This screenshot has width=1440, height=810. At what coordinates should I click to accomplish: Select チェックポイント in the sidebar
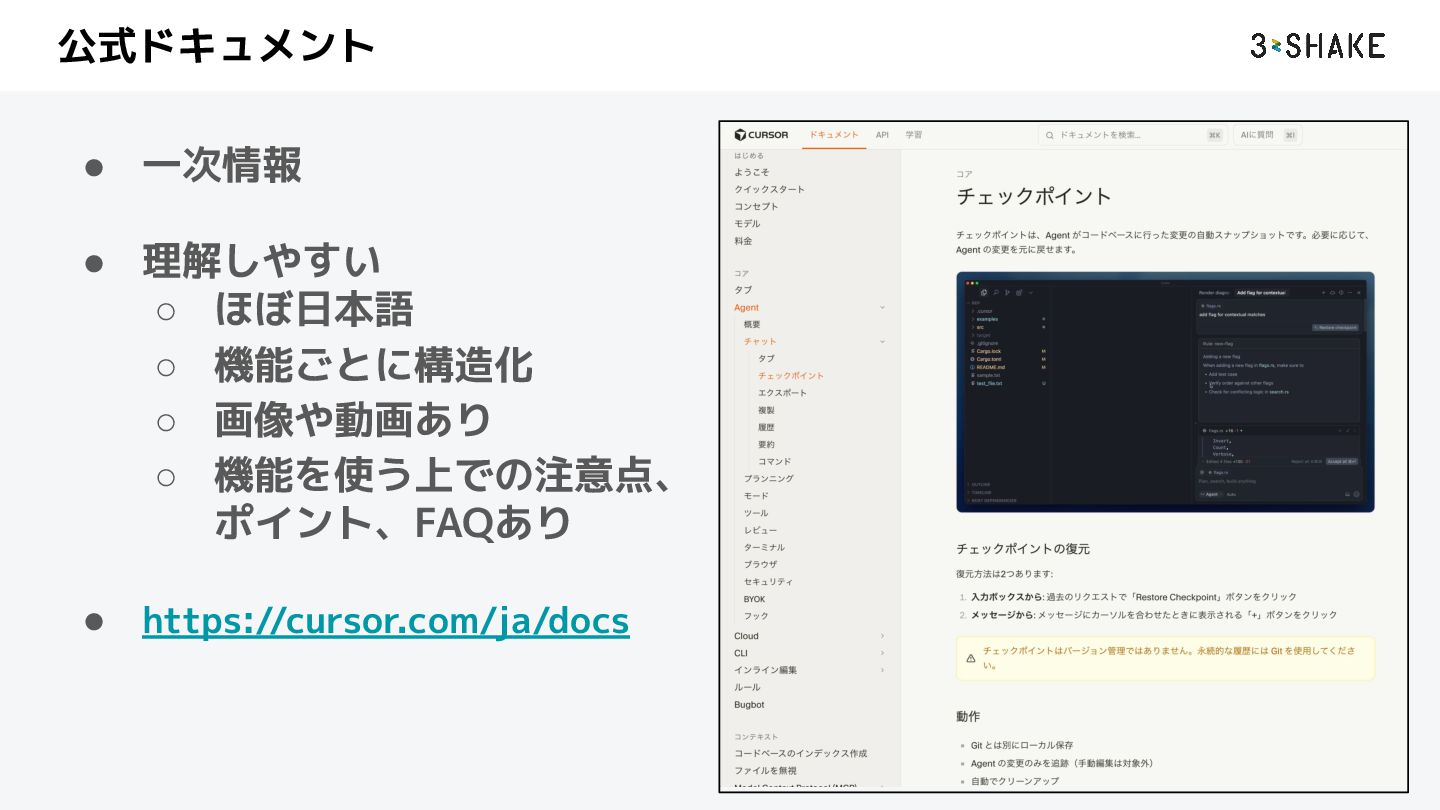(x=791, y=376)
